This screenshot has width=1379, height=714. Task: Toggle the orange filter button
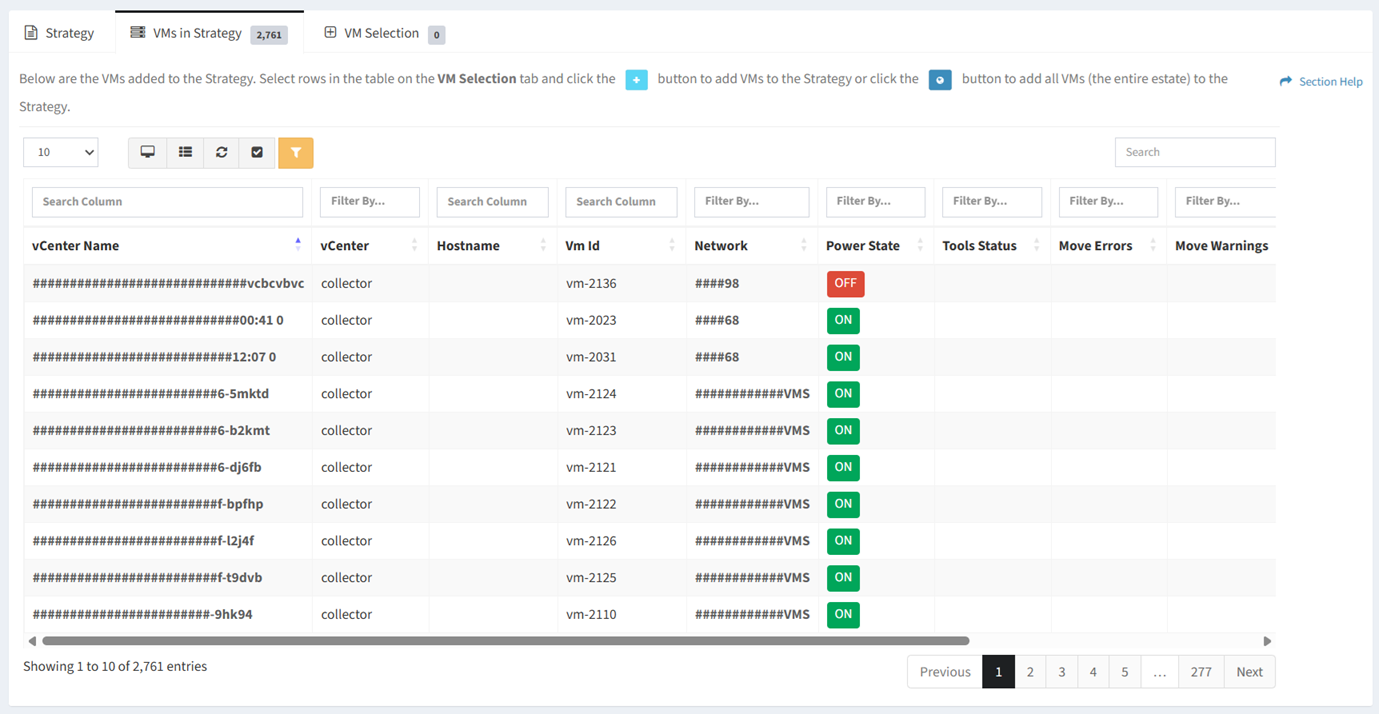point(296,152)
